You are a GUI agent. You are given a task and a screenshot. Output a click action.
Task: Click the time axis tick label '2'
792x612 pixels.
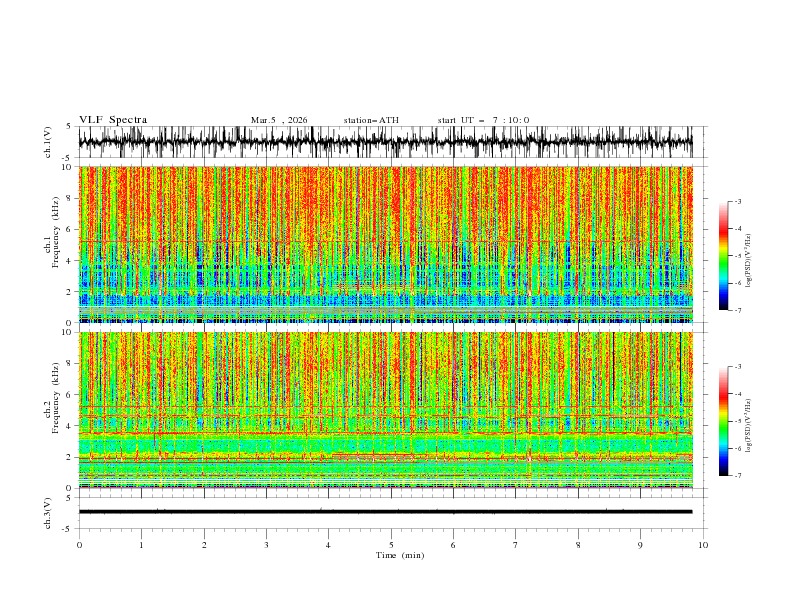coord(204,545)
